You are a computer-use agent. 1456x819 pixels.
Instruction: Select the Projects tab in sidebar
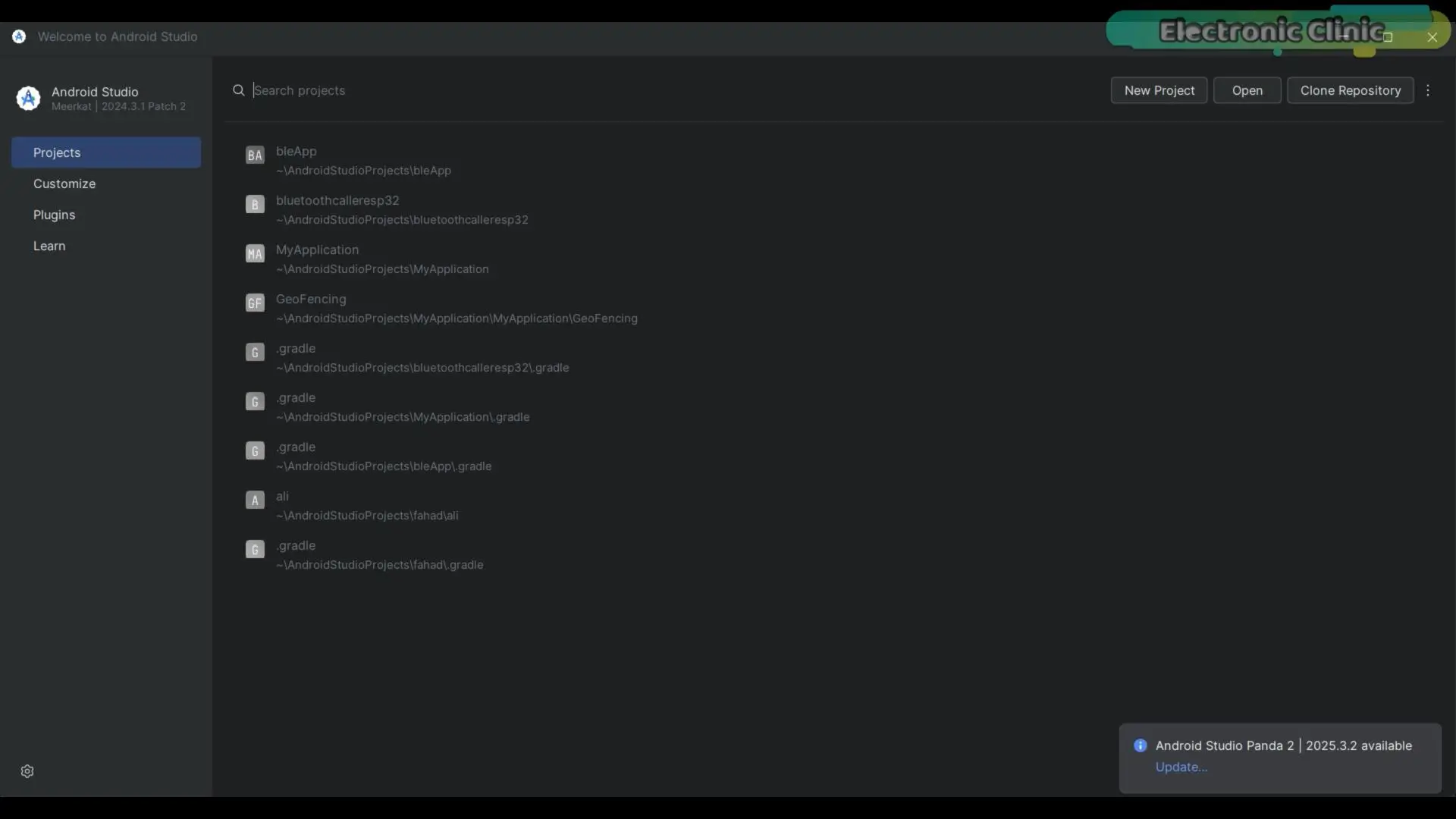point(106,152)
